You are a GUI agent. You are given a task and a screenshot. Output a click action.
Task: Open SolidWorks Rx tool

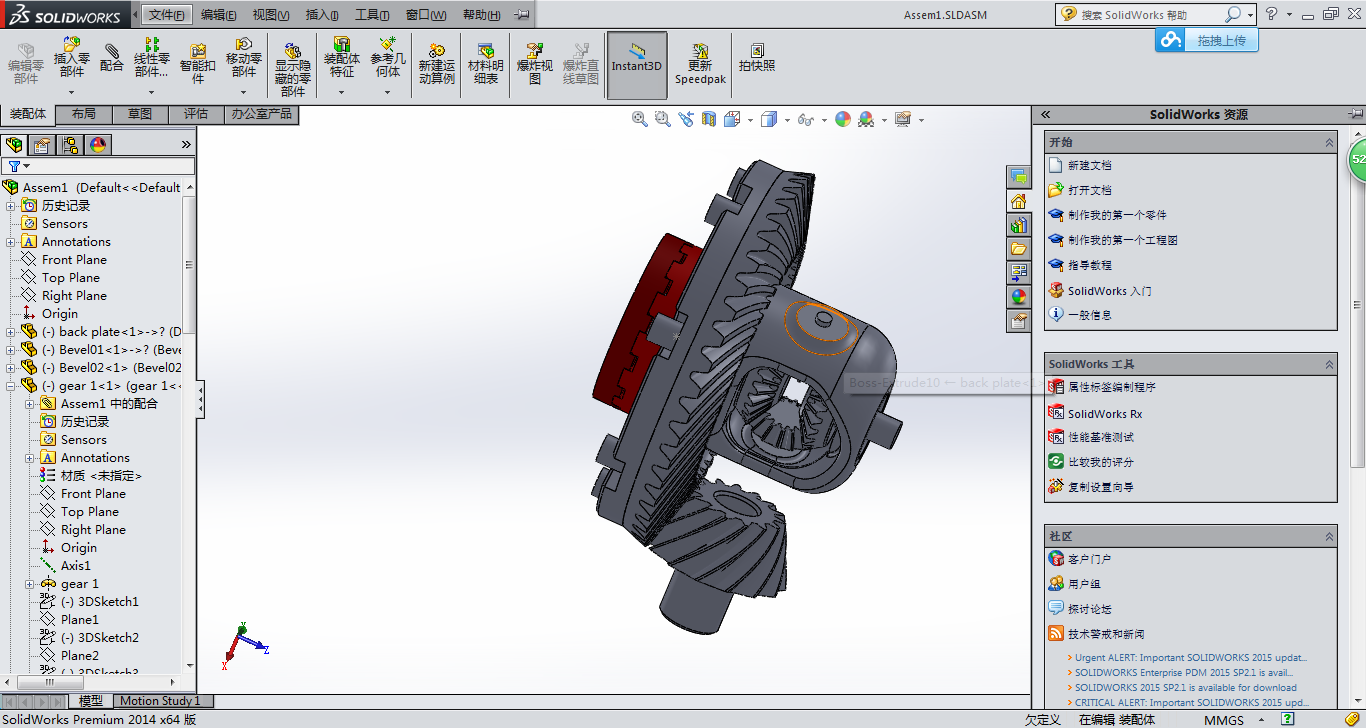[x=1105, y=413]
